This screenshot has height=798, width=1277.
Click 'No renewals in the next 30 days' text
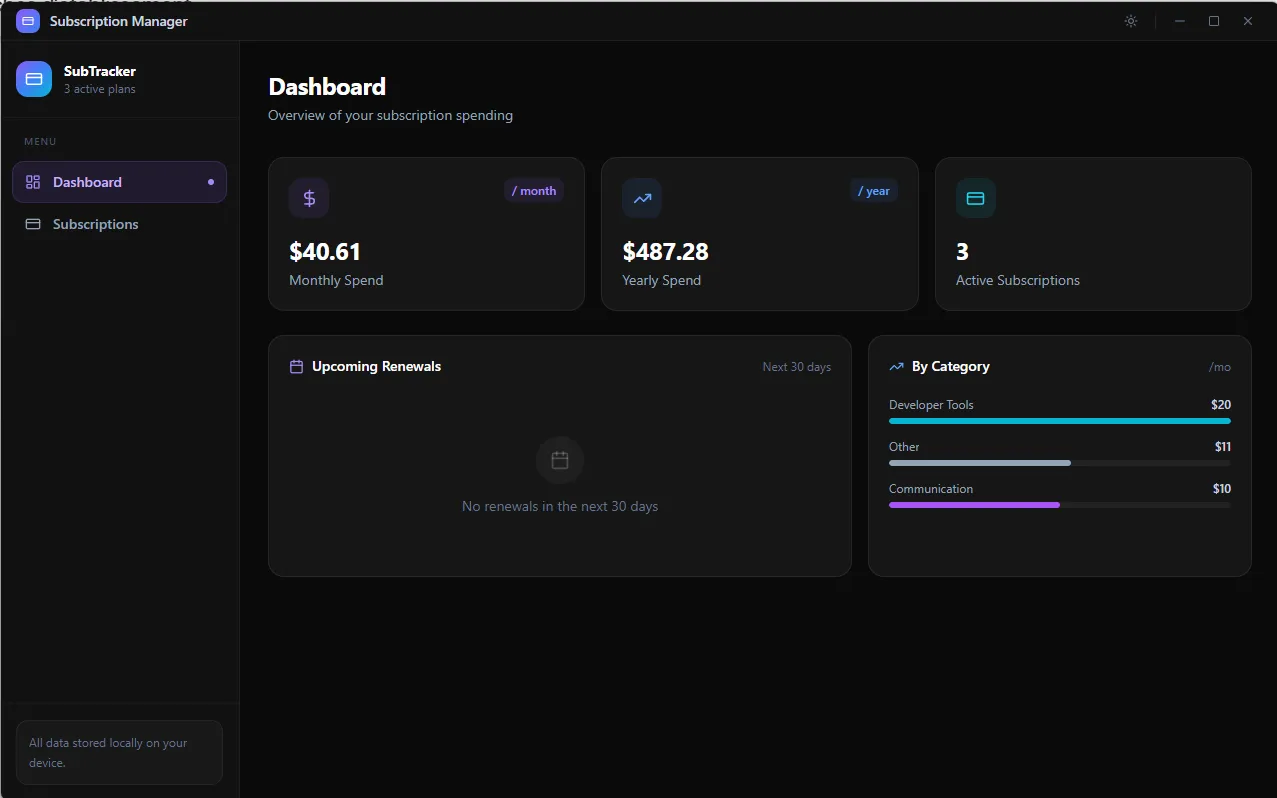[x=560, y=507]
